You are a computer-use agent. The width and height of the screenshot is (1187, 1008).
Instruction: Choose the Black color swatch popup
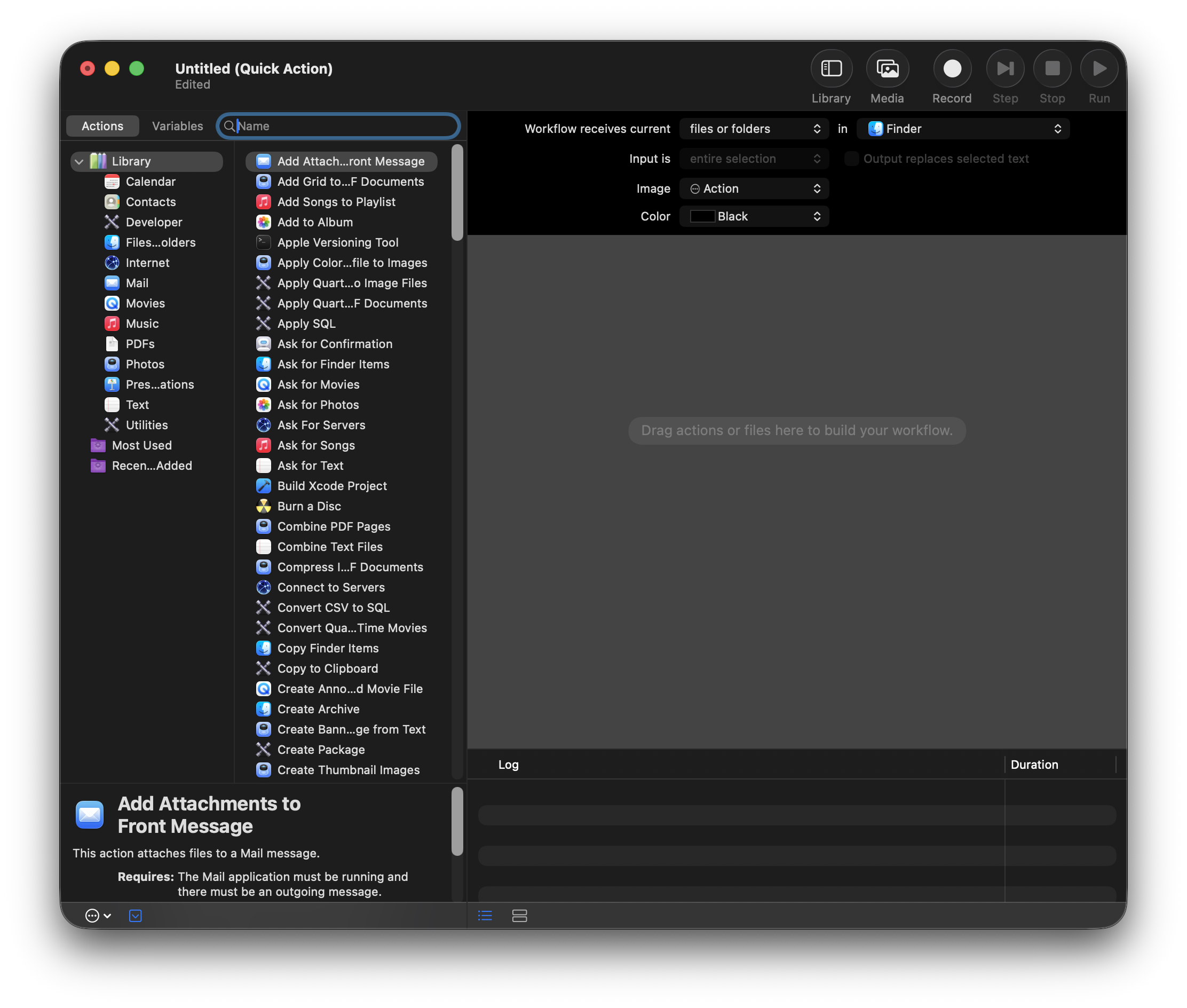pyautogui.click(x=754, y=217)
